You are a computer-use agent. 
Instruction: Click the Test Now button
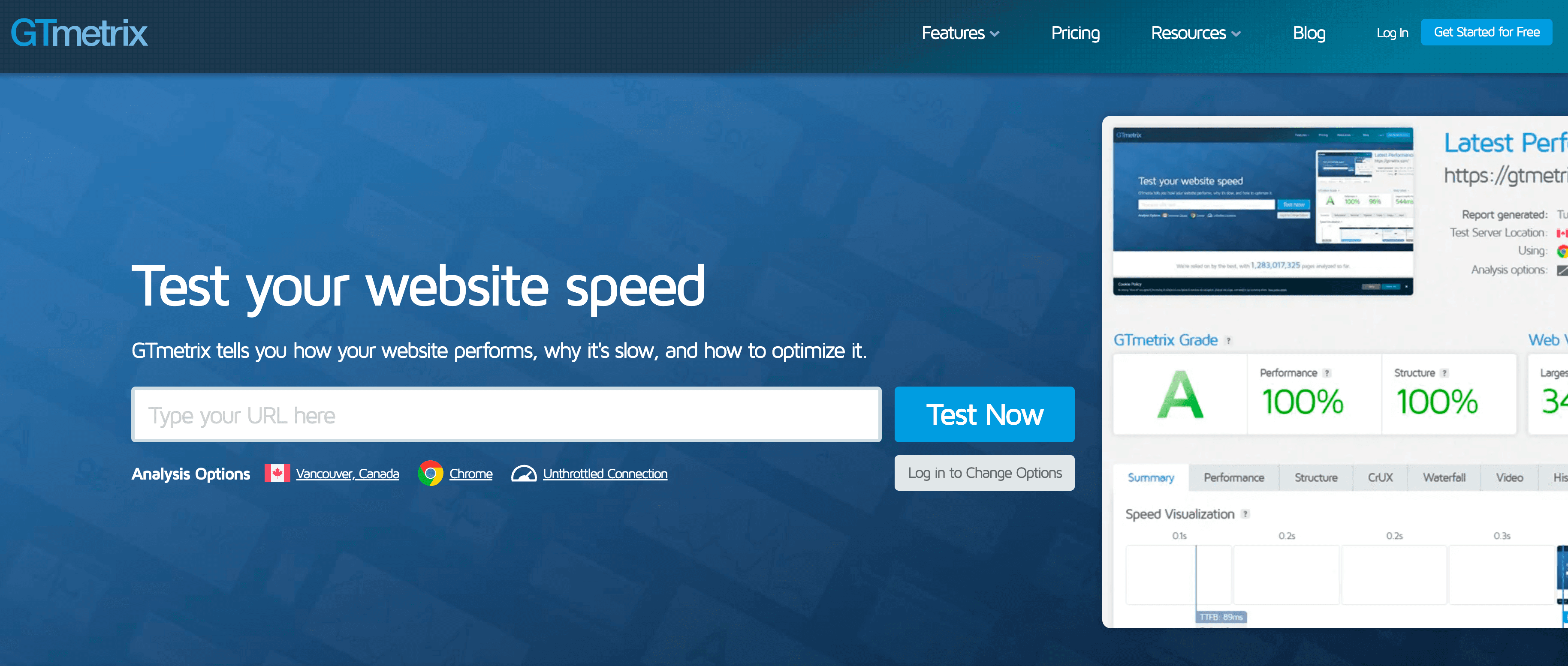(x=984, y=415)
